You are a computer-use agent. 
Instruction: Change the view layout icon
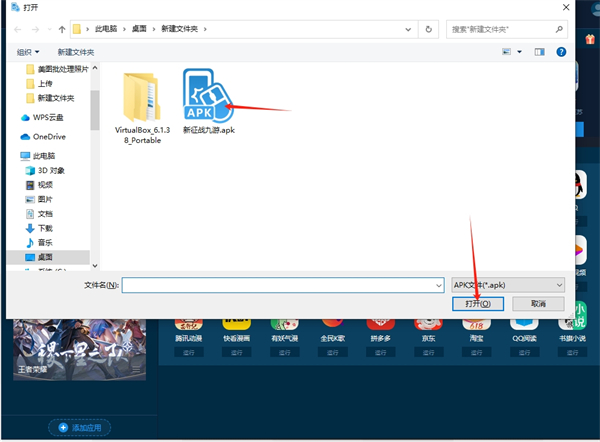point(506,52)
